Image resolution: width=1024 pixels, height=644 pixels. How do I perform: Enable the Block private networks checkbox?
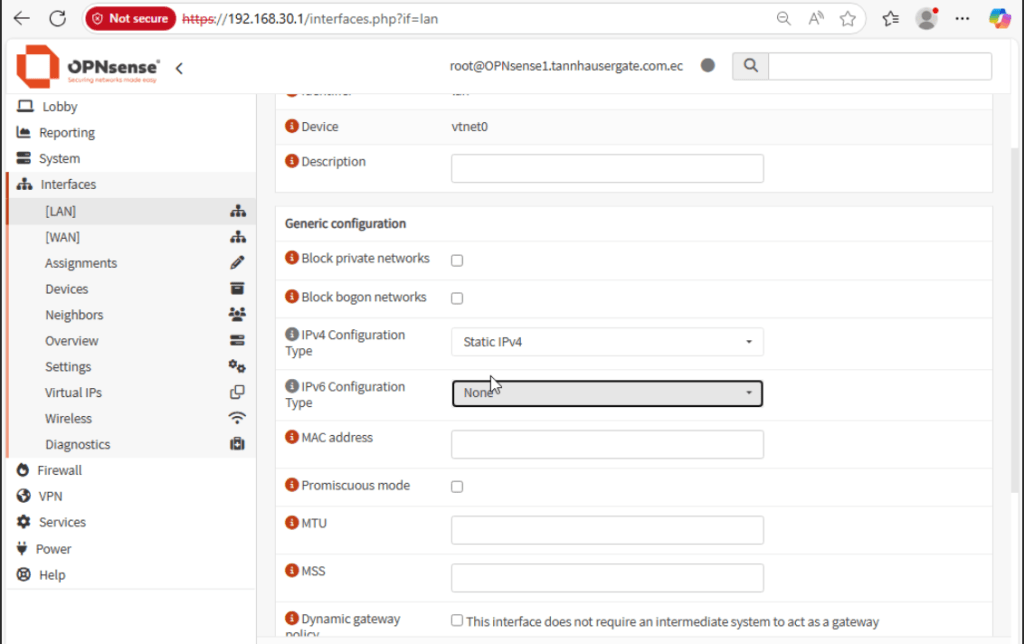457,260
